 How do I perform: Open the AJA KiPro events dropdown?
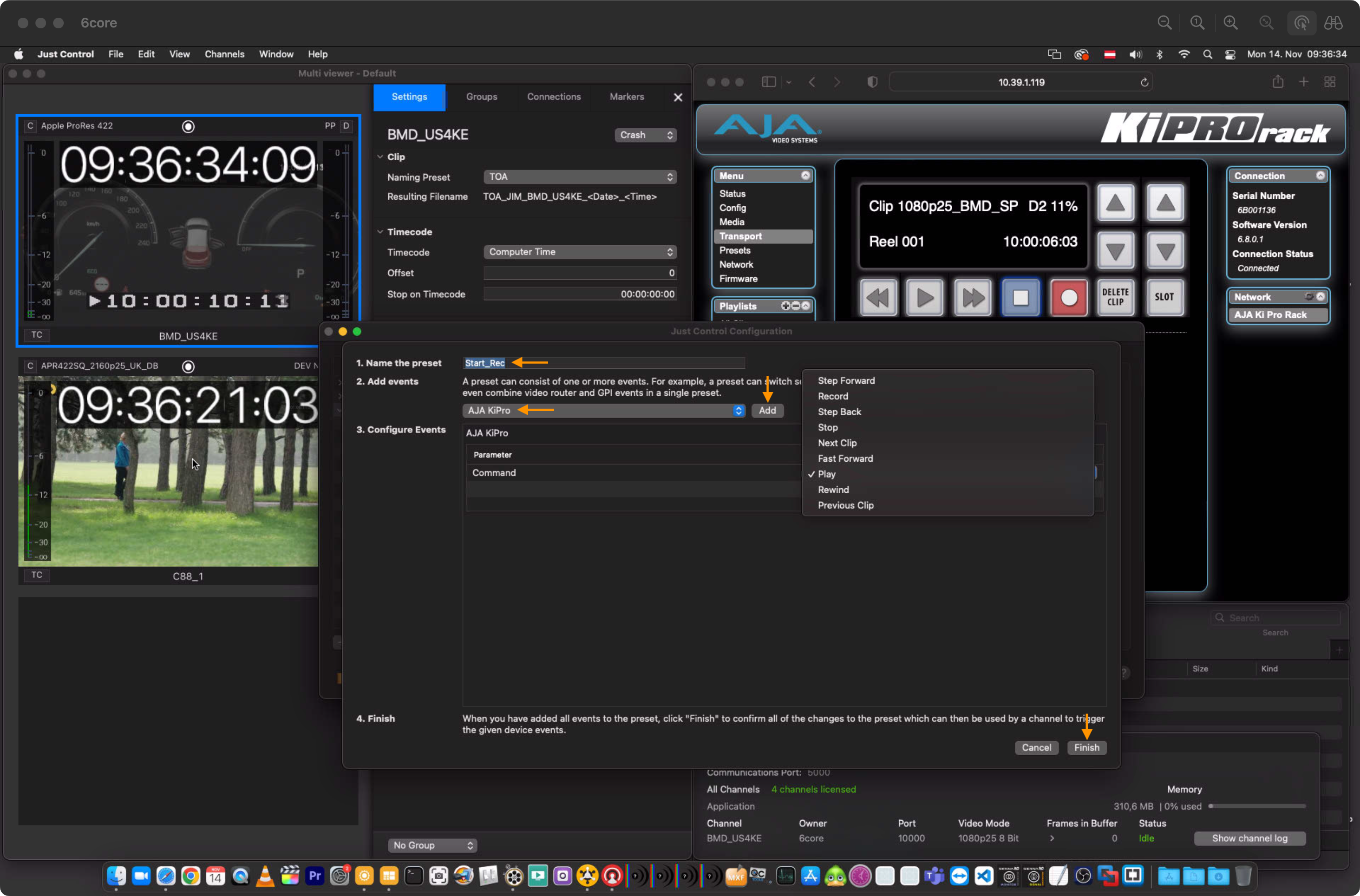603,410
